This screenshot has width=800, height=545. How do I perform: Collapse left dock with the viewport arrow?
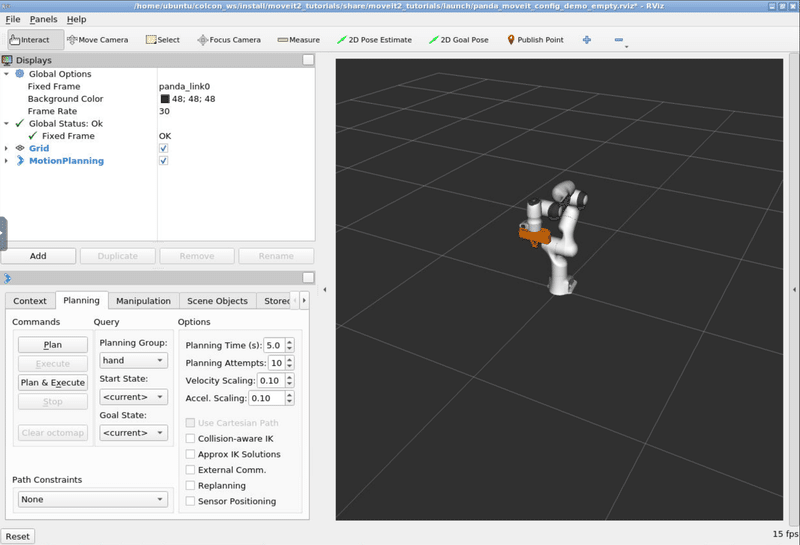325,290
